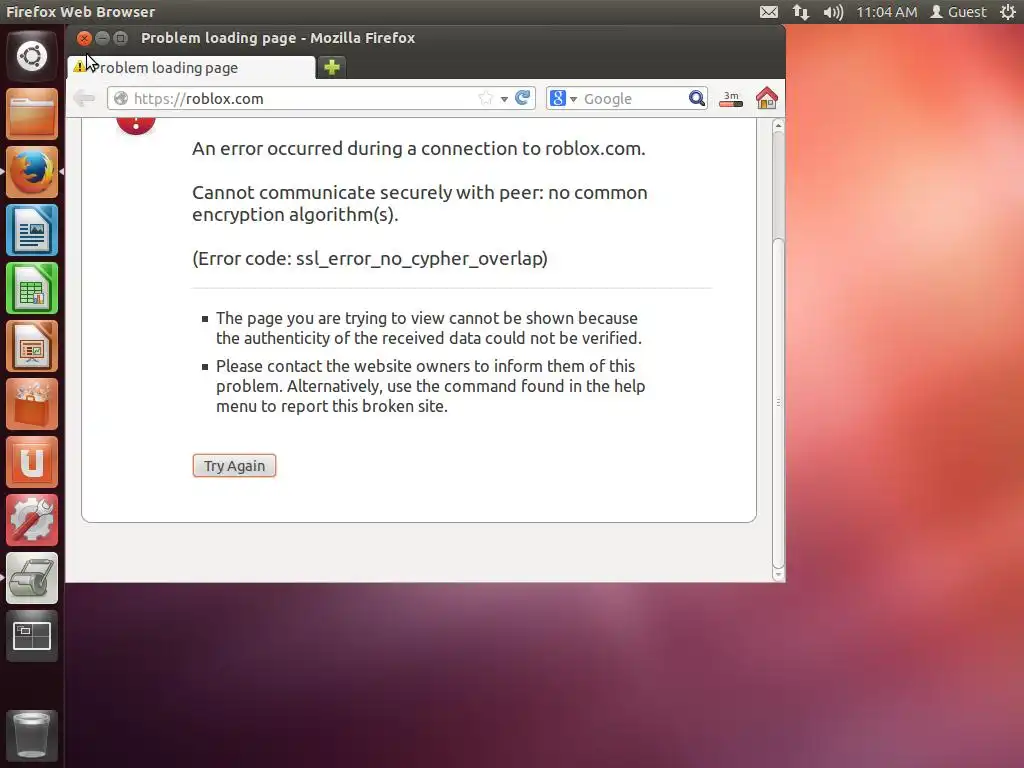Open a new tab with plus button

point(332,67)
